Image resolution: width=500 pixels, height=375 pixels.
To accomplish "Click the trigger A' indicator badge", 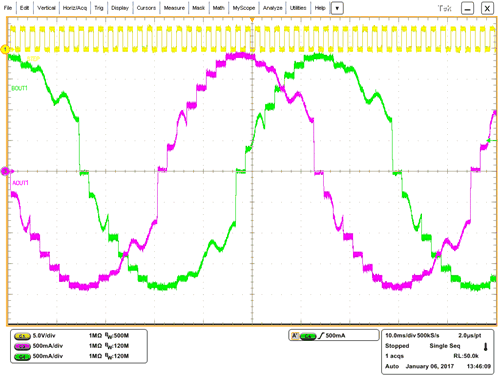I will tap(295, 336).
